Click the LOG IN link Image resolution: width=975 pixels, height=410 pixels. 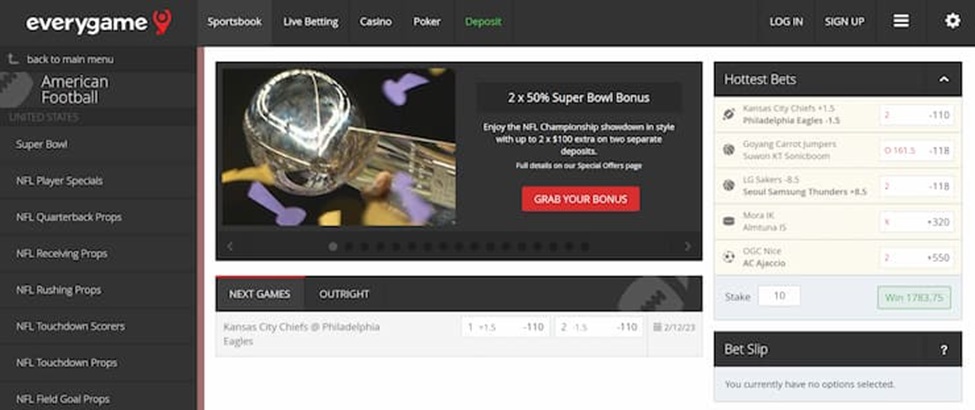coord(786,22)
